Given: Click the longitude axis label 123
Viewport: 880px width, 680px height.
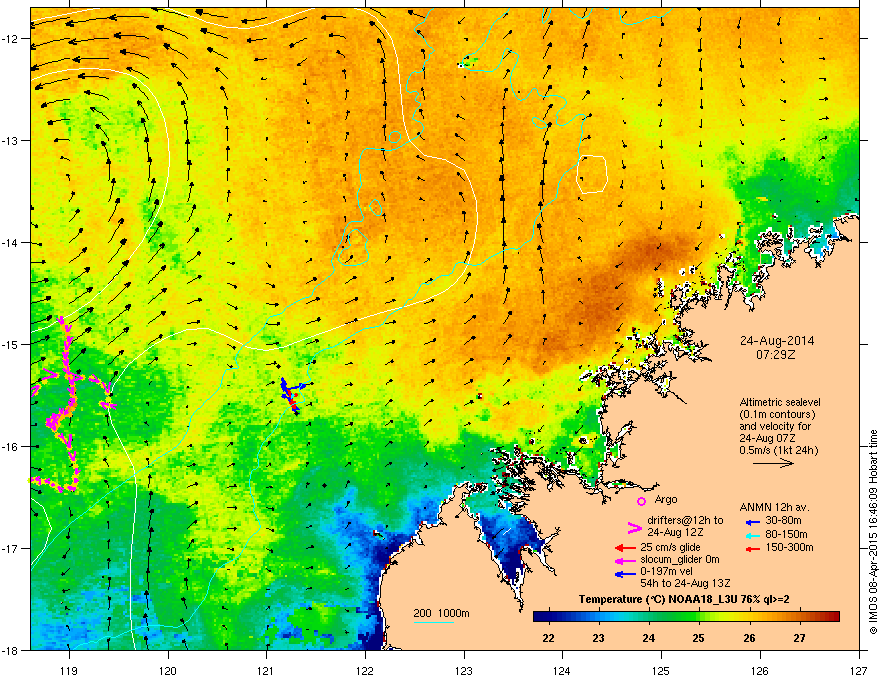Looking at the screenshot, I should pos(464,670).
